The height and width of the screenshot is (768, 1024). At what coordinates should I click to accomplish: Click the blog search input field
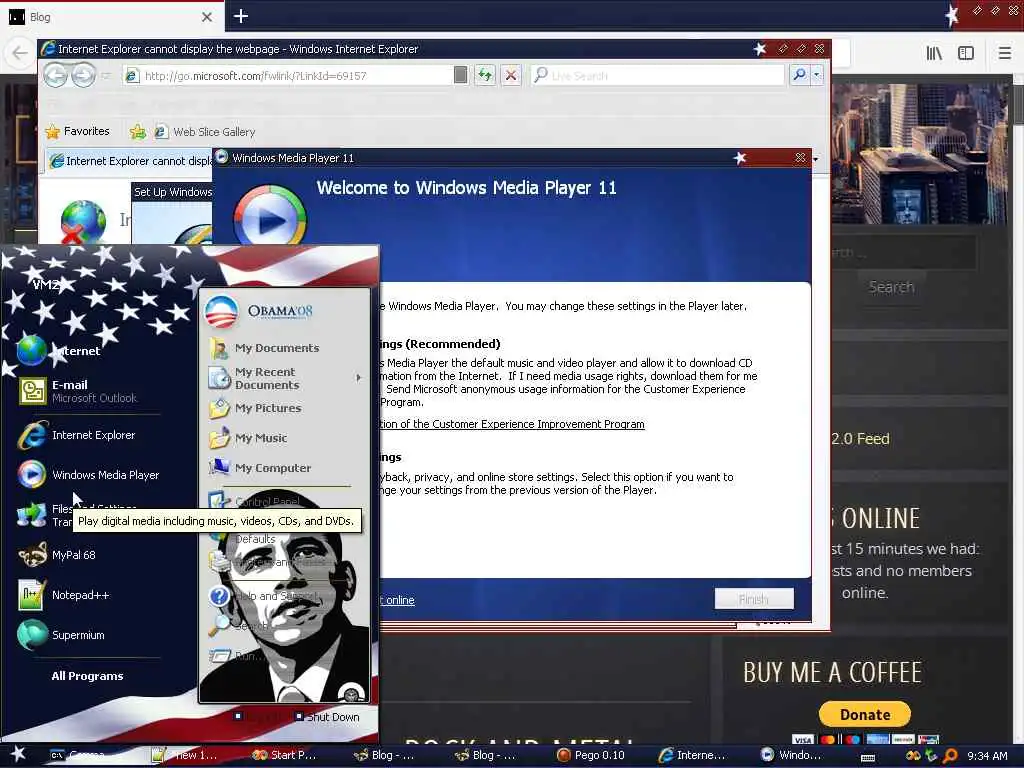[x=904, y=252]
